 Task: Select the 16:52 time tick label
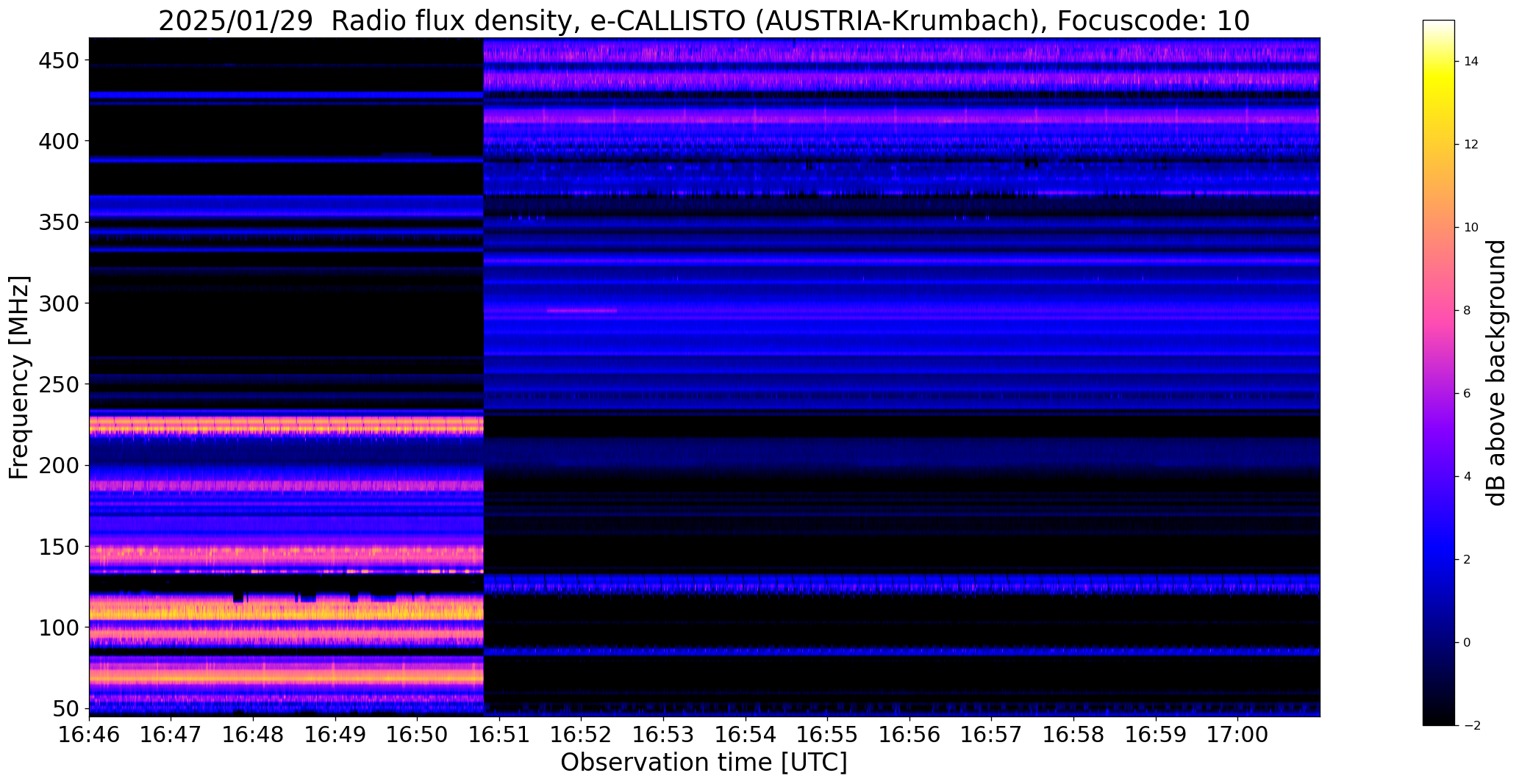pos(582,735)
